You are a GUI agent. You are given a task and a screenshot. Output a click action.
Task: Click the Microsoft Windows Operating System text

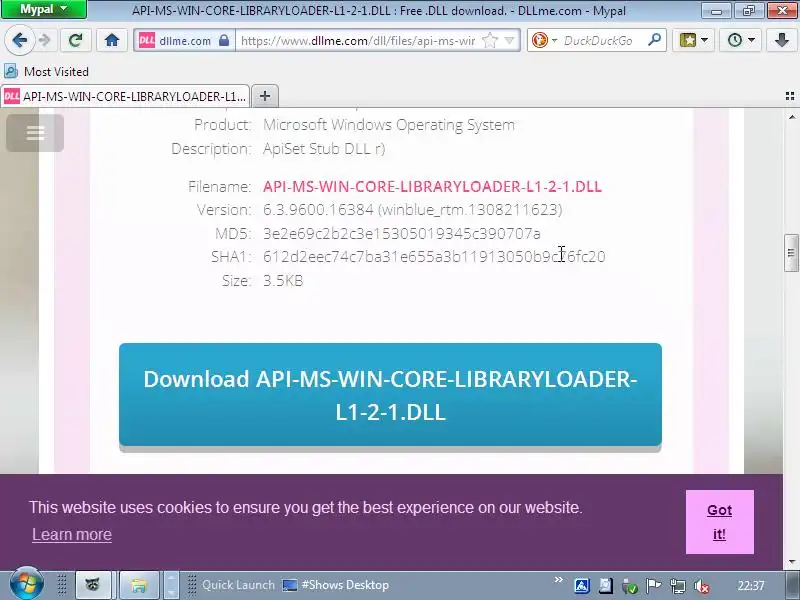point(389,125)
